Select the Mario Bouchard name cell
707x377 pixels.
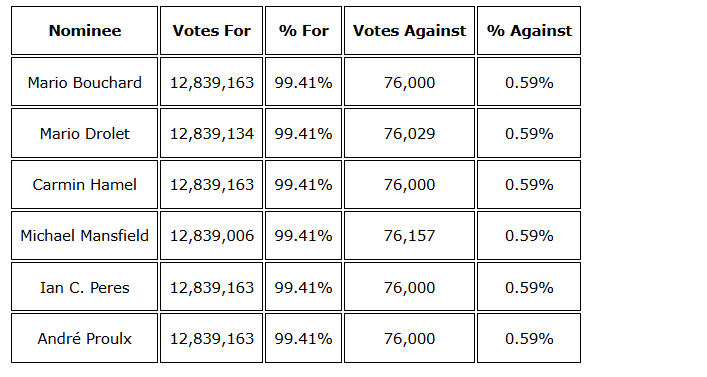tap(84, 82)
